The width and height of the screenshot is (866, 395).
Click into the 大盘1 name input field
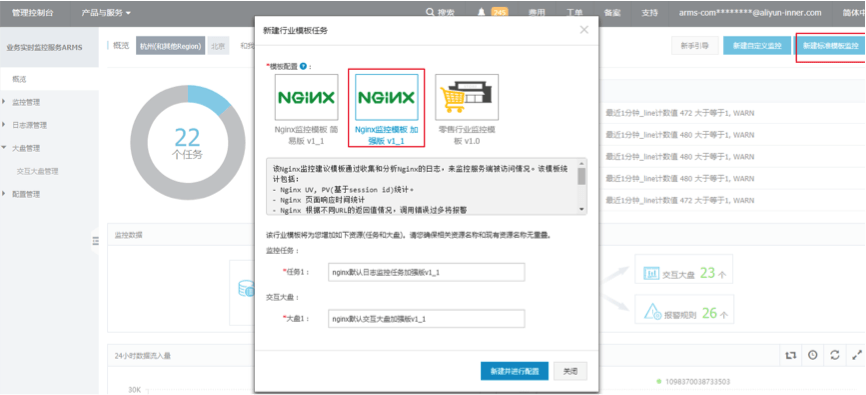click(426, 319)
